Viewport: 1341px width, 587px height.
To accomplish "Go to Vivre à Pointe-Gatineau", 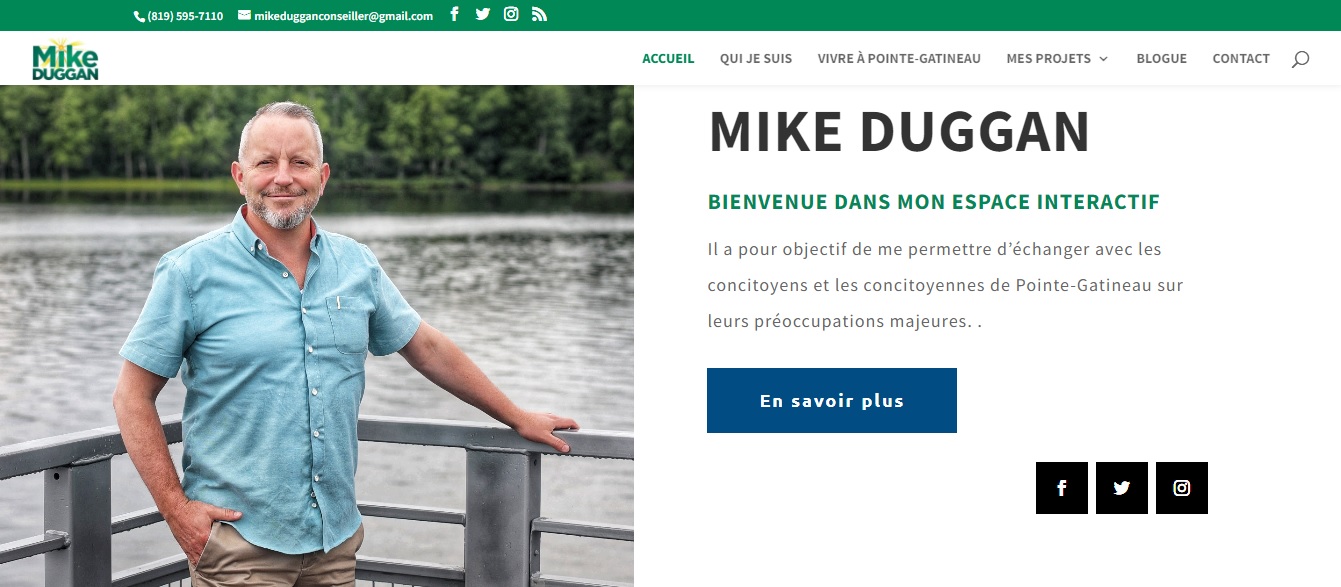I will click(899, 59).
